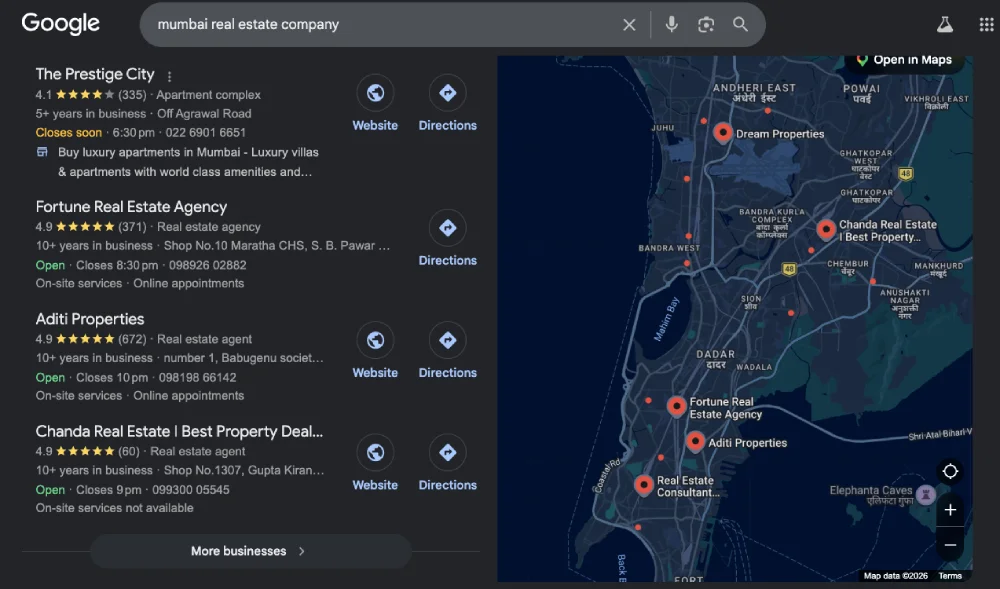Click the Dadar map label
Screen dimensions: 1000x589
point(715,359)
